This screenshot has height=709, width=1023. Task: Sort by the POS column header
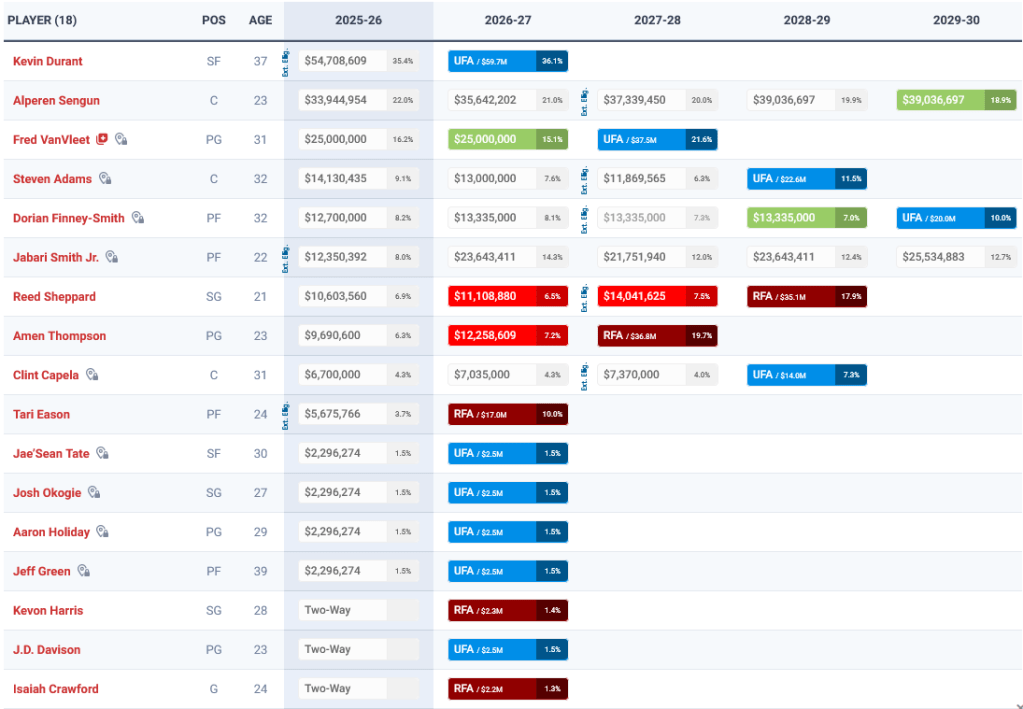[x=213, y=20]
